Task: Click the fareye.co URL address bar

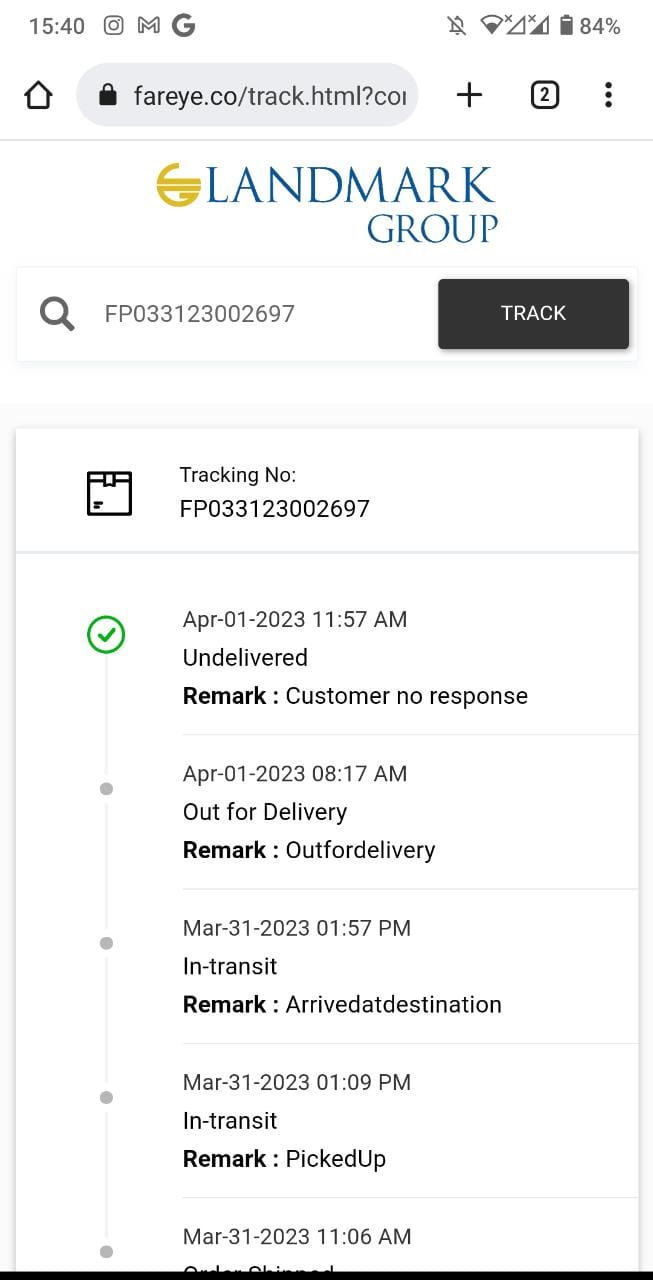Action: [268, 95]
